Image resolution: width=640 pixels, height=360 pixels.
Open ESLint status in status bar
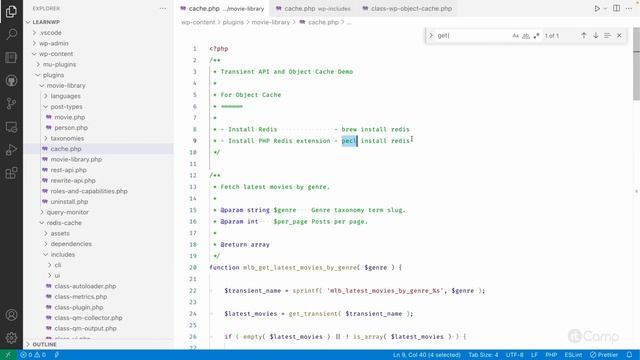pyautogui.click(x=573, y=355)
